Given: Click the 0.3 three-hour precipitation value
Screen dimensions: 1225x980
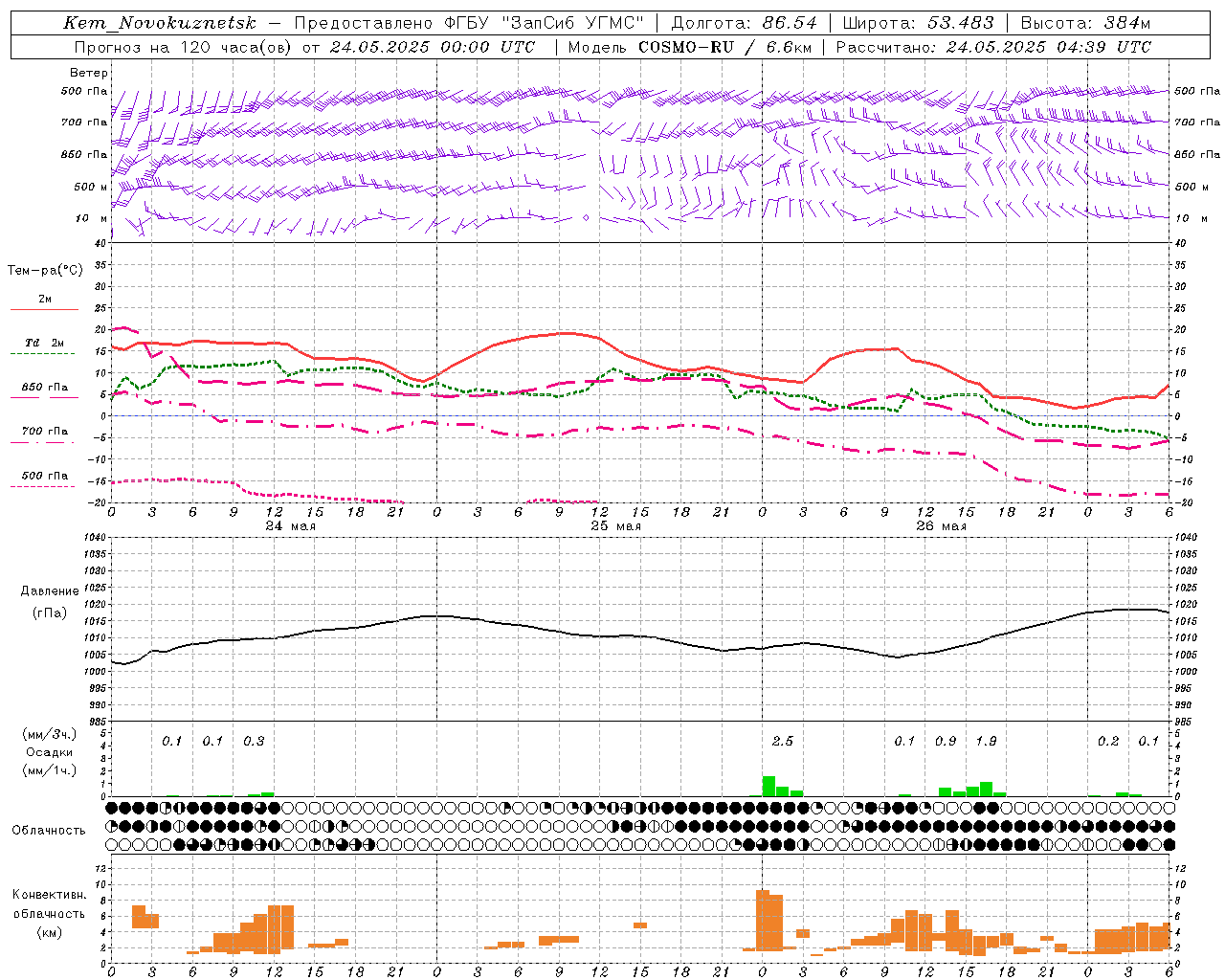Looking at the screenshot, I should [254, 741].
